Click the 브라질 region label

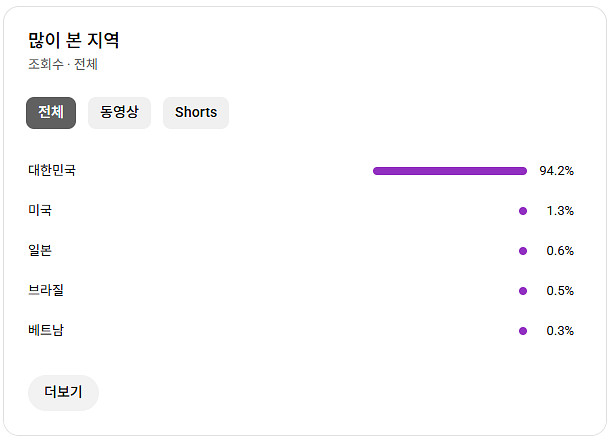(x=46, y=291)
